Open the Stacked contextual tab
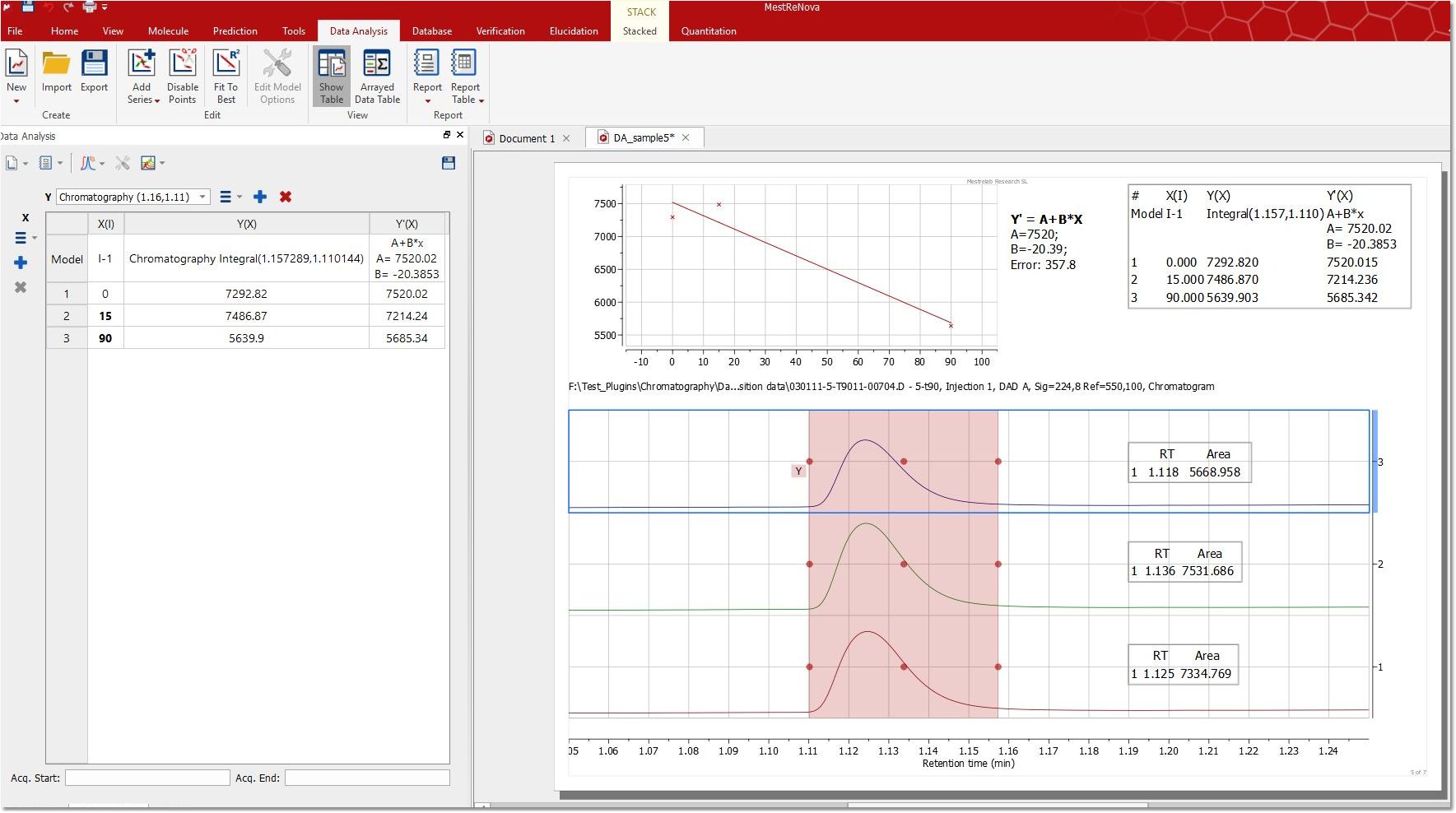The width and height of the screenshot is (1456, 813). pyautogui.click(x=640, y=31)
